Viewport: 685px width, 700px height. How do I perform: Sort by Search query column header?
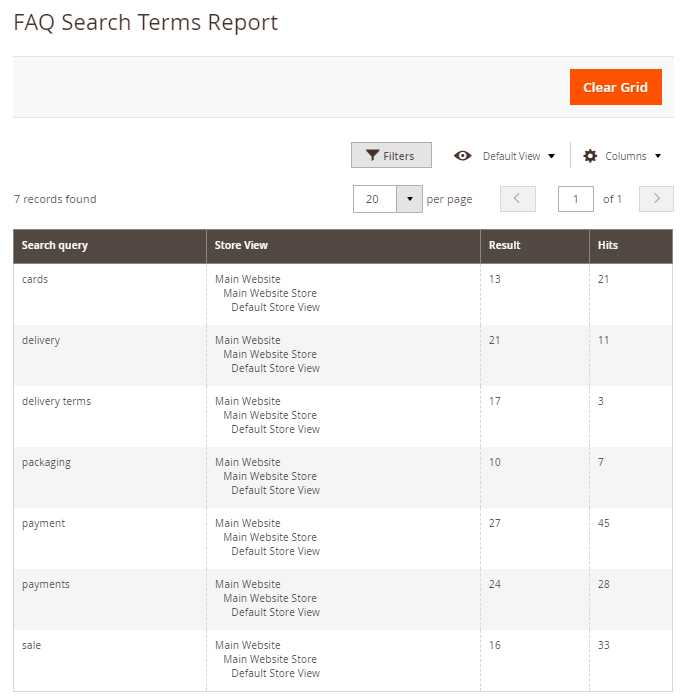pos(110,246)
